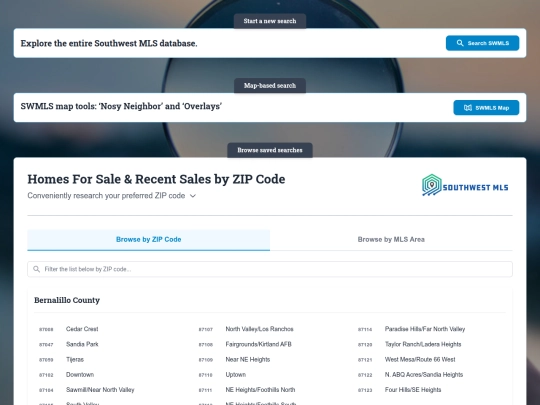Switch to Browse by MLS Area tab
Screen dimensions: 540x405
coord(391,240)
